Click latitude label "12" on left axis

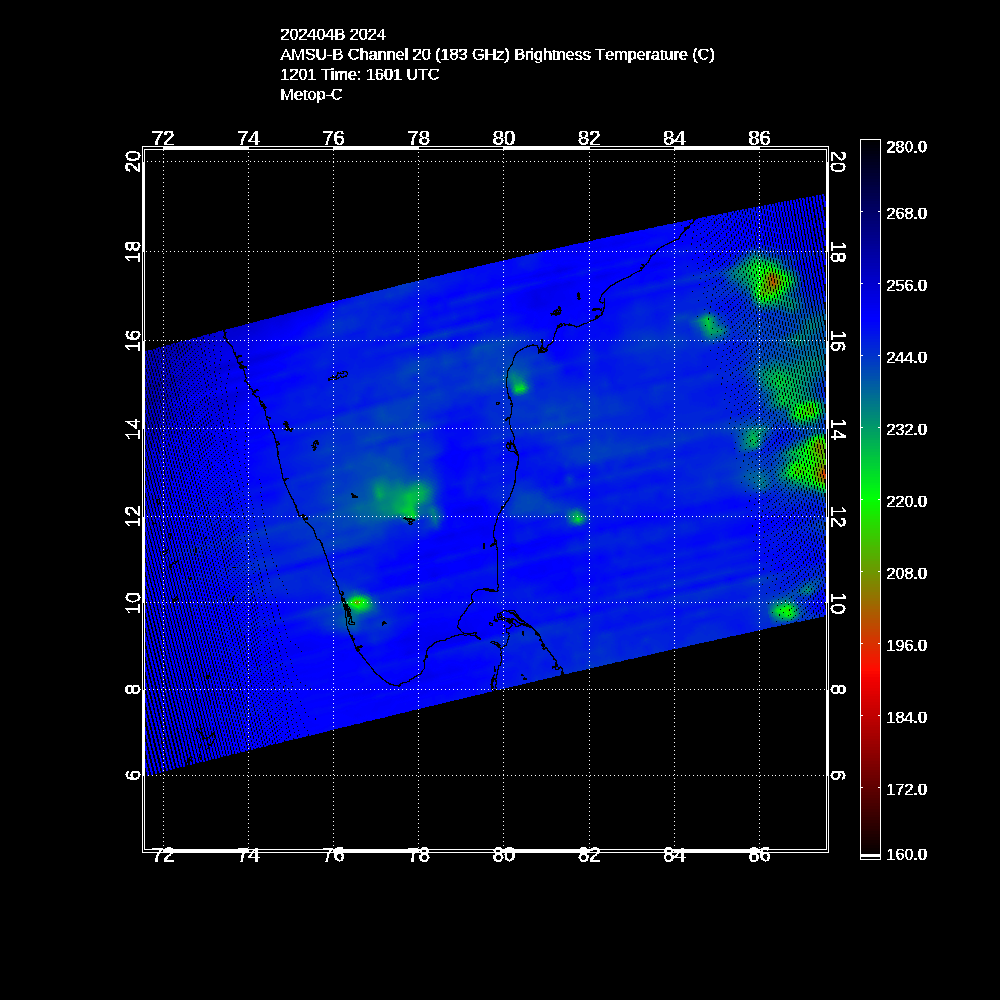133,517
